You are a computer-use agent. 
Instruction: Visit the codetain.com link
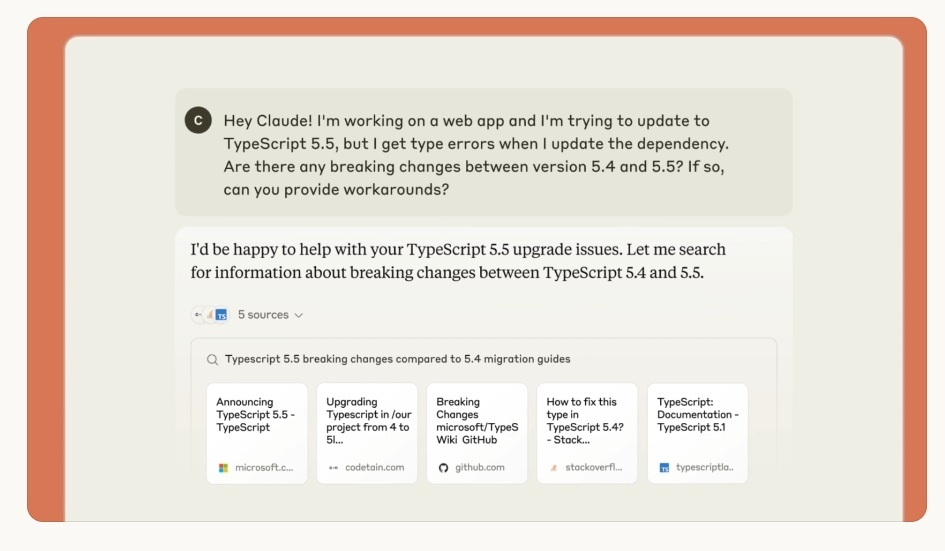click(x=374, y=468)
